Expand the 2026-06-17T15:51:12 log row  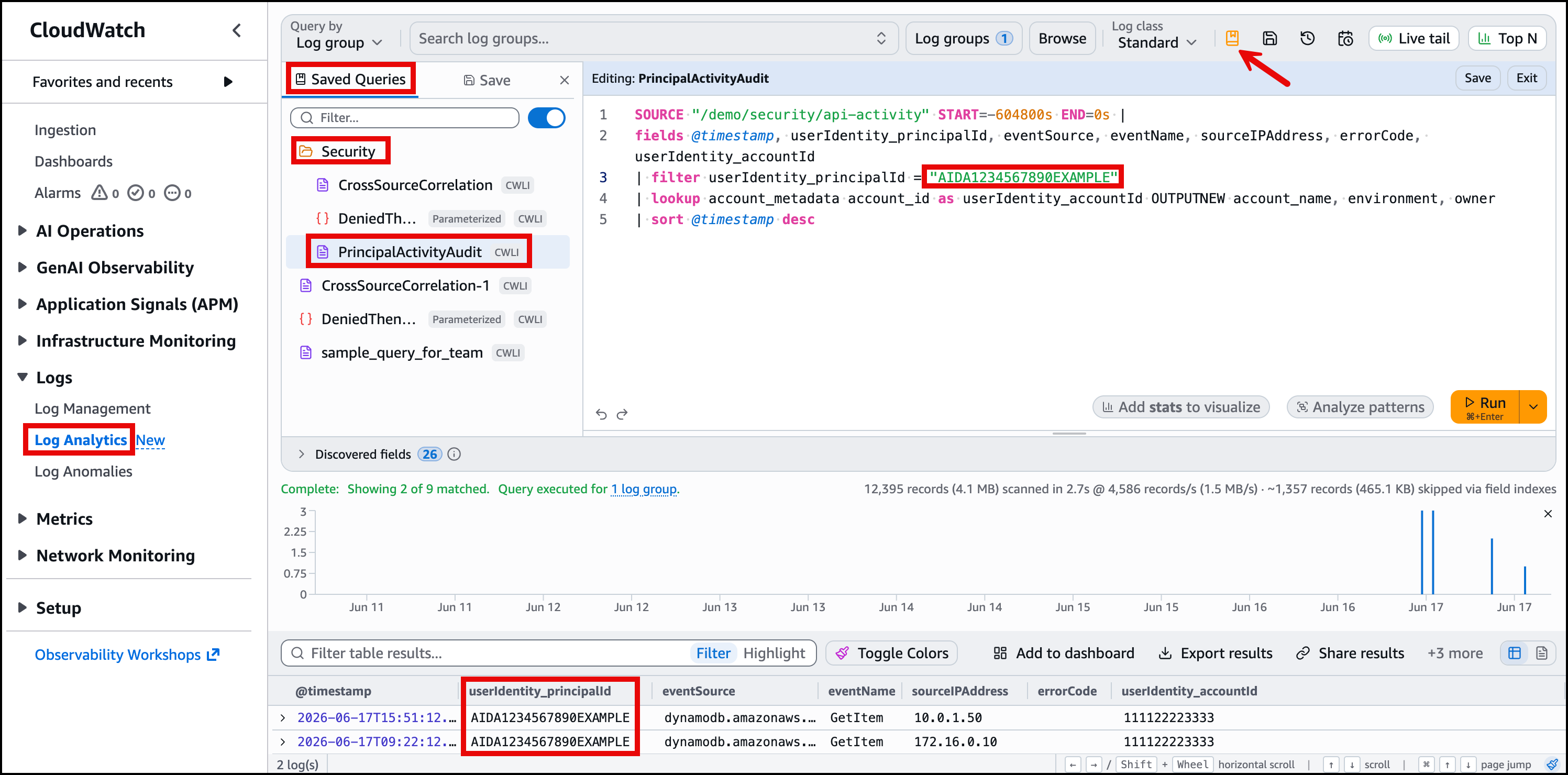[283, 718]
